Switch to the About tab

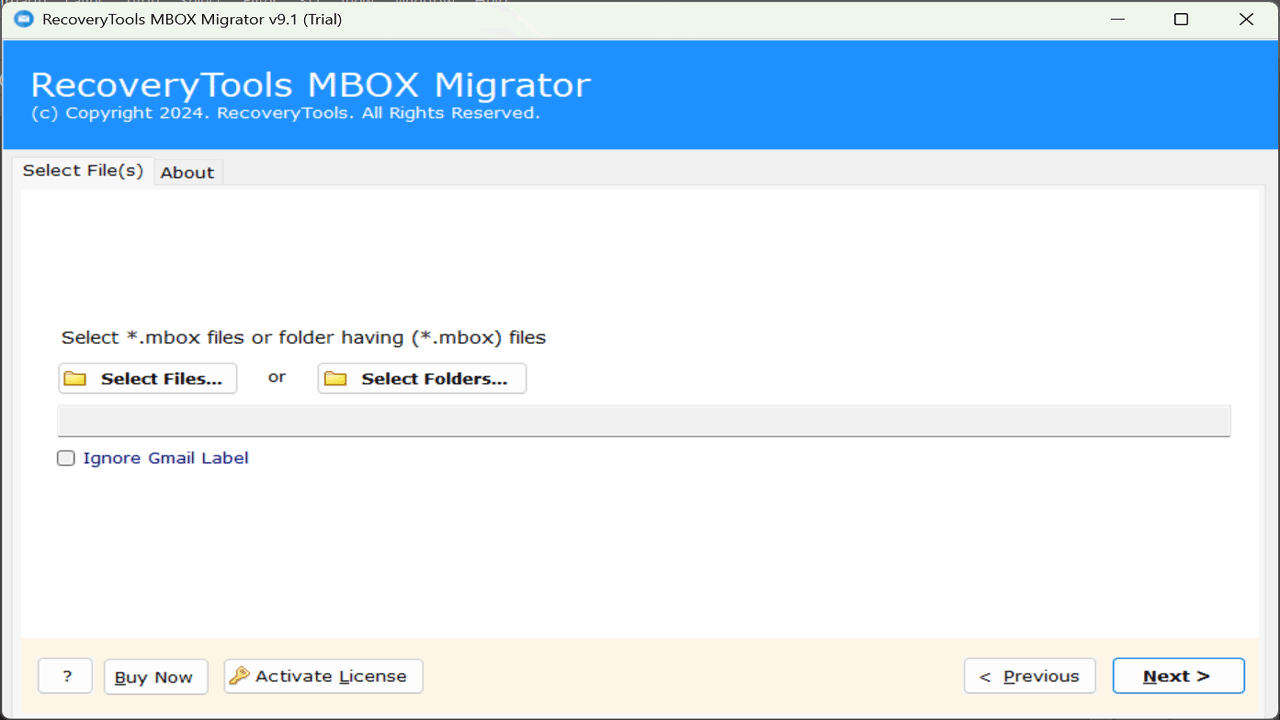tap(187, 172)
